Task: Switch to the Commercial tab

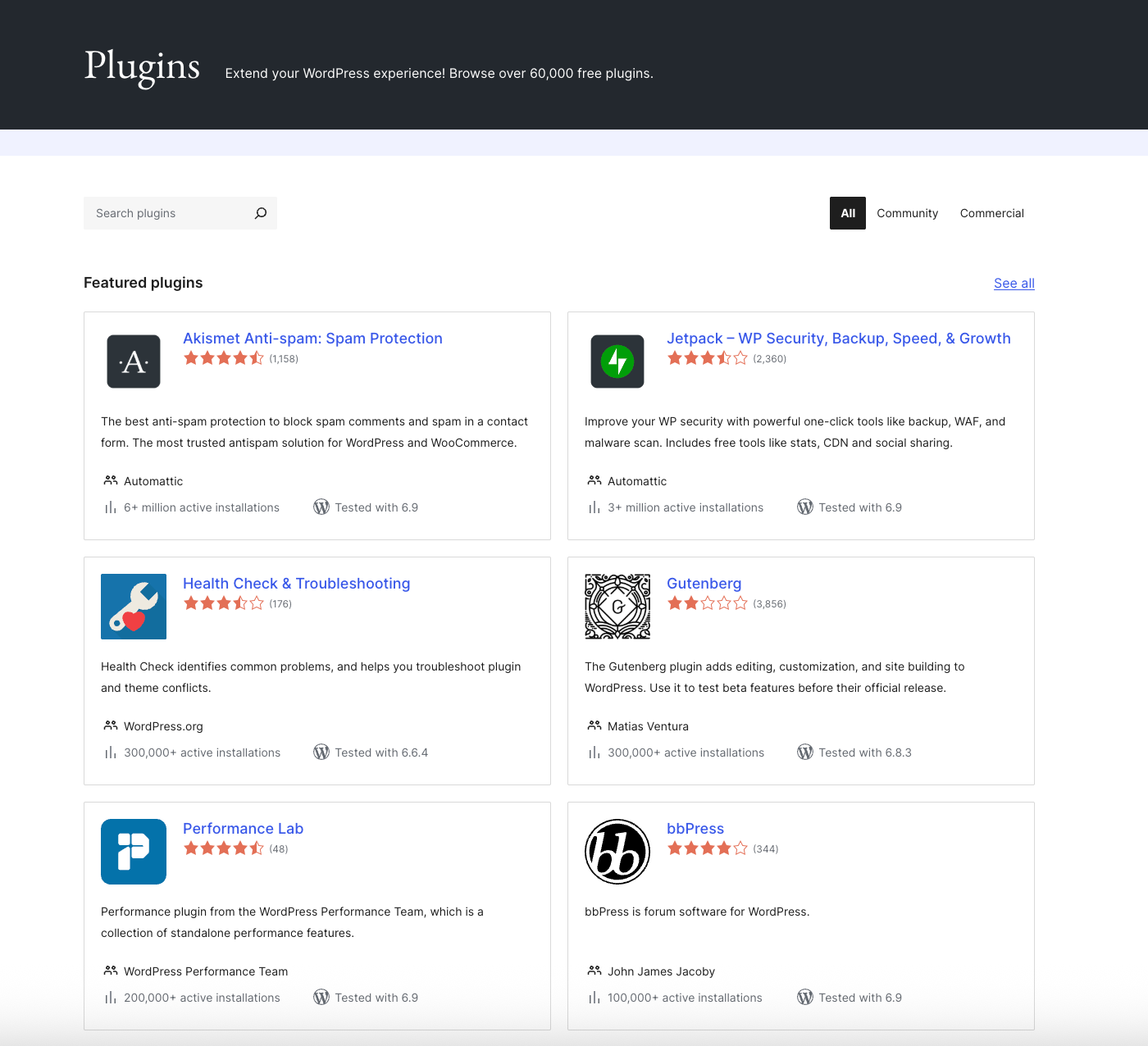Action: tap(991, 212)
